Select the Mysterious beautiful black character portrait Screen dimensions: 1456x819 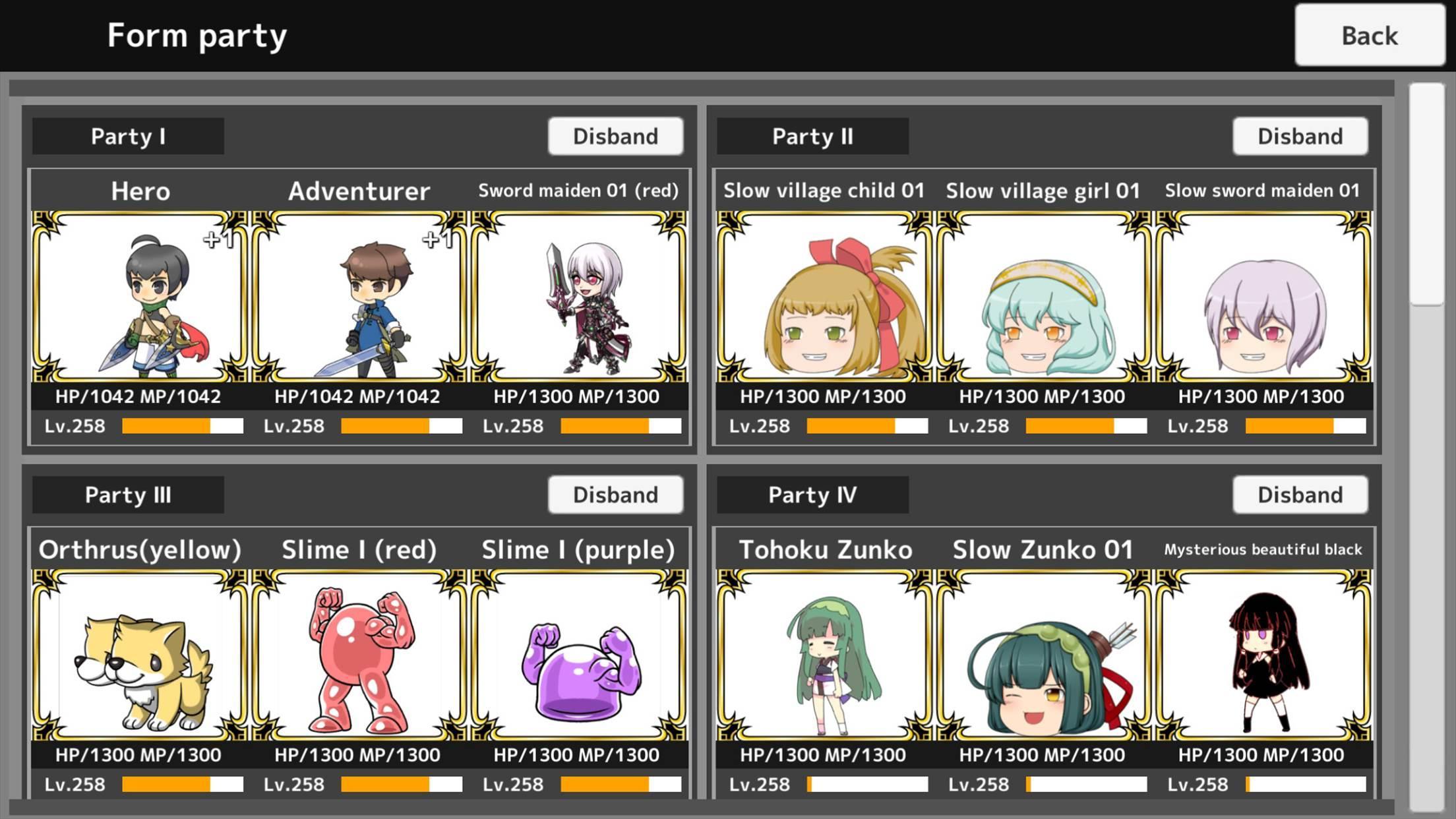tap(1263, 655)
